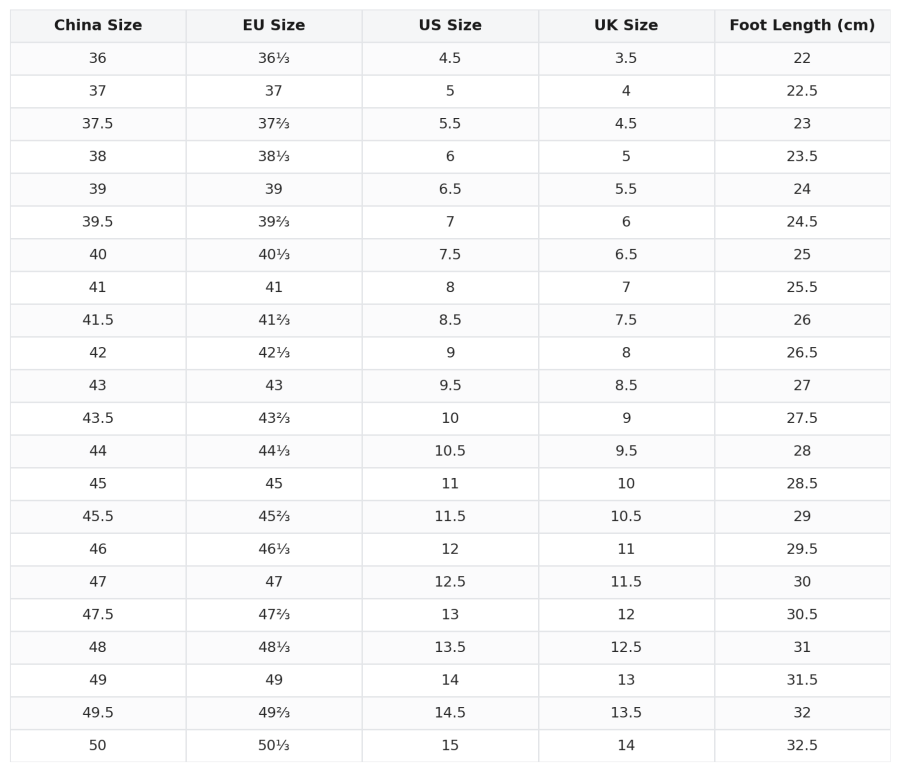Image resolution: width=900 pixels, height=772 pixels.
Task: Click US Size value 4.5
Action: tap(450, 58)
